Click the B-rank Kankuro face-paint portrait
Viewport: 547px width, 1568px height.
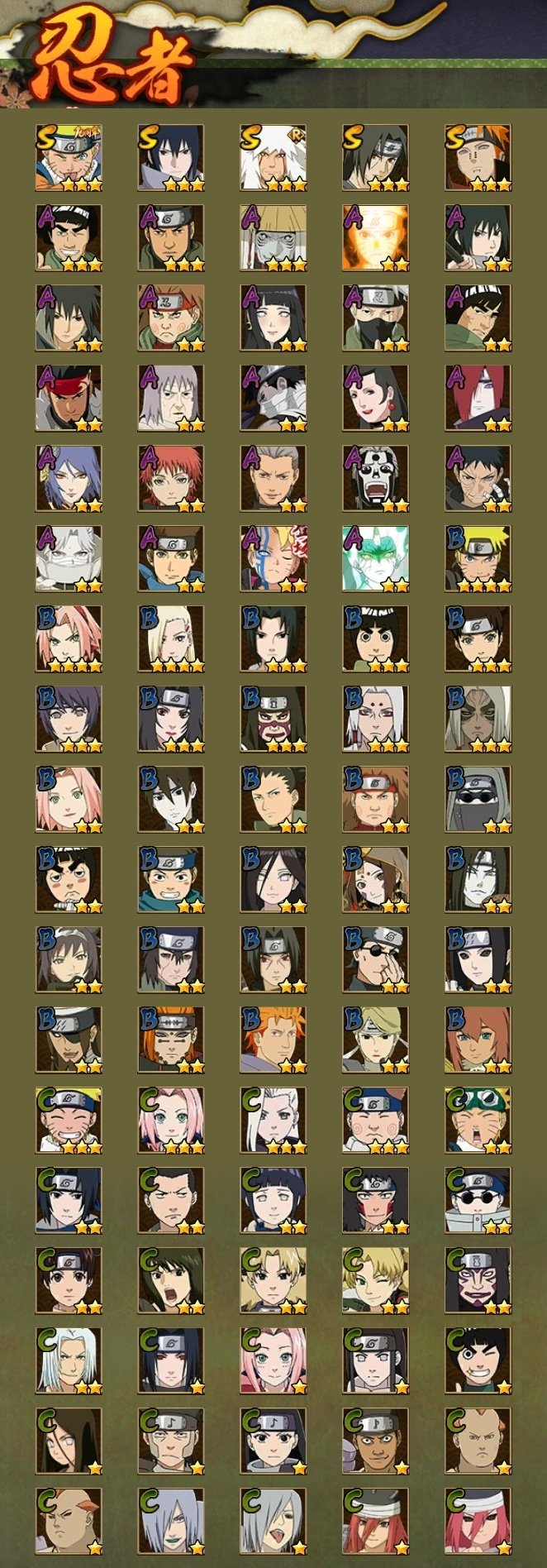click(273, 719)
